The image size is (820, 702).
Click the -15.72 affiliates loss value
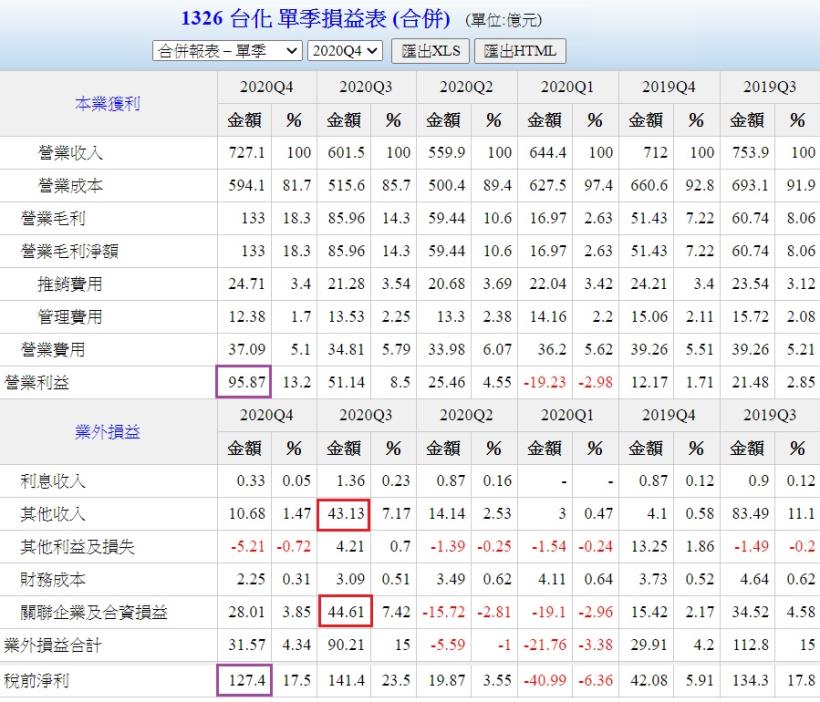(x=443, y=612)
